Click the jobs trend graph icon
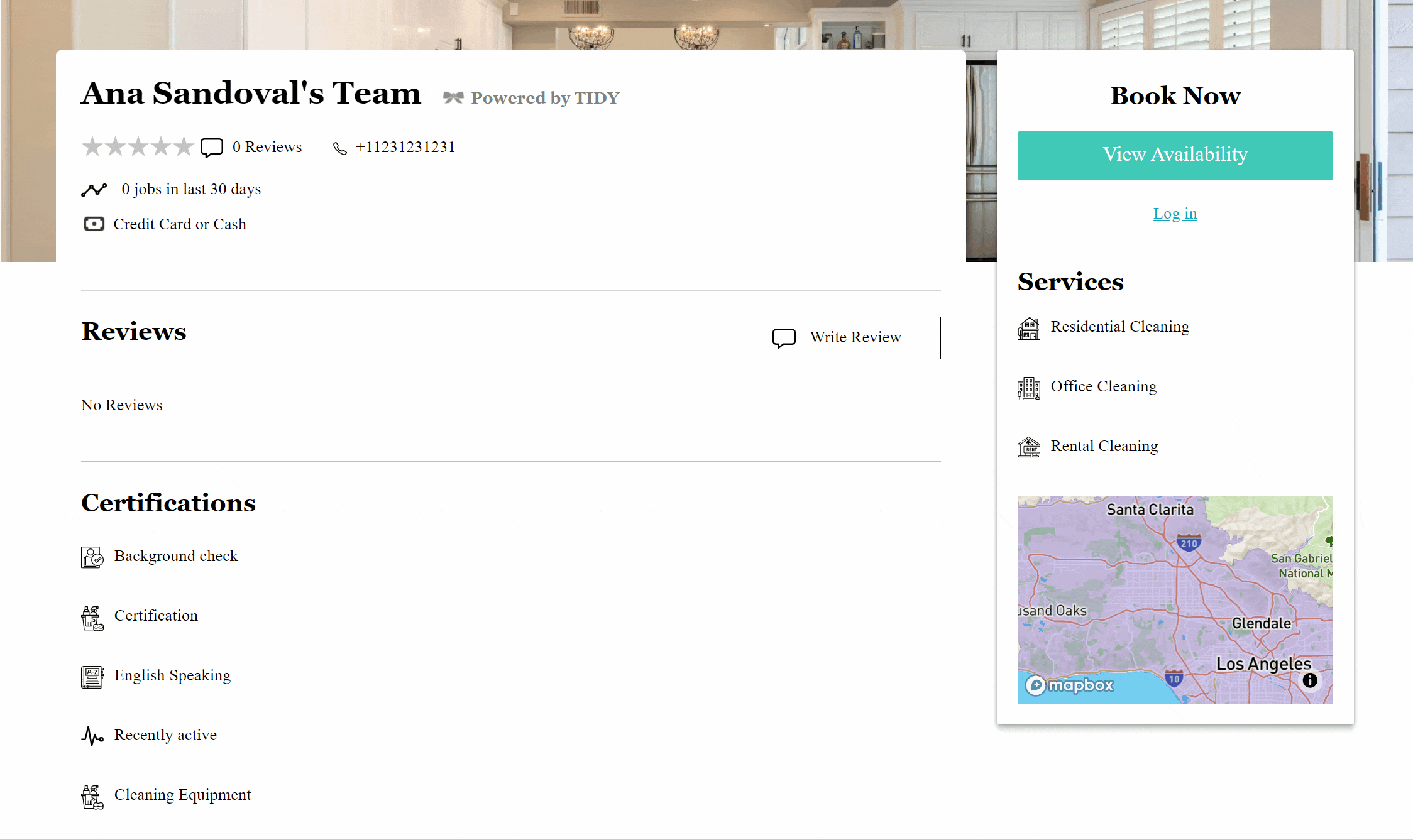This screenshot has height=840, width=1413. [94, 190]
